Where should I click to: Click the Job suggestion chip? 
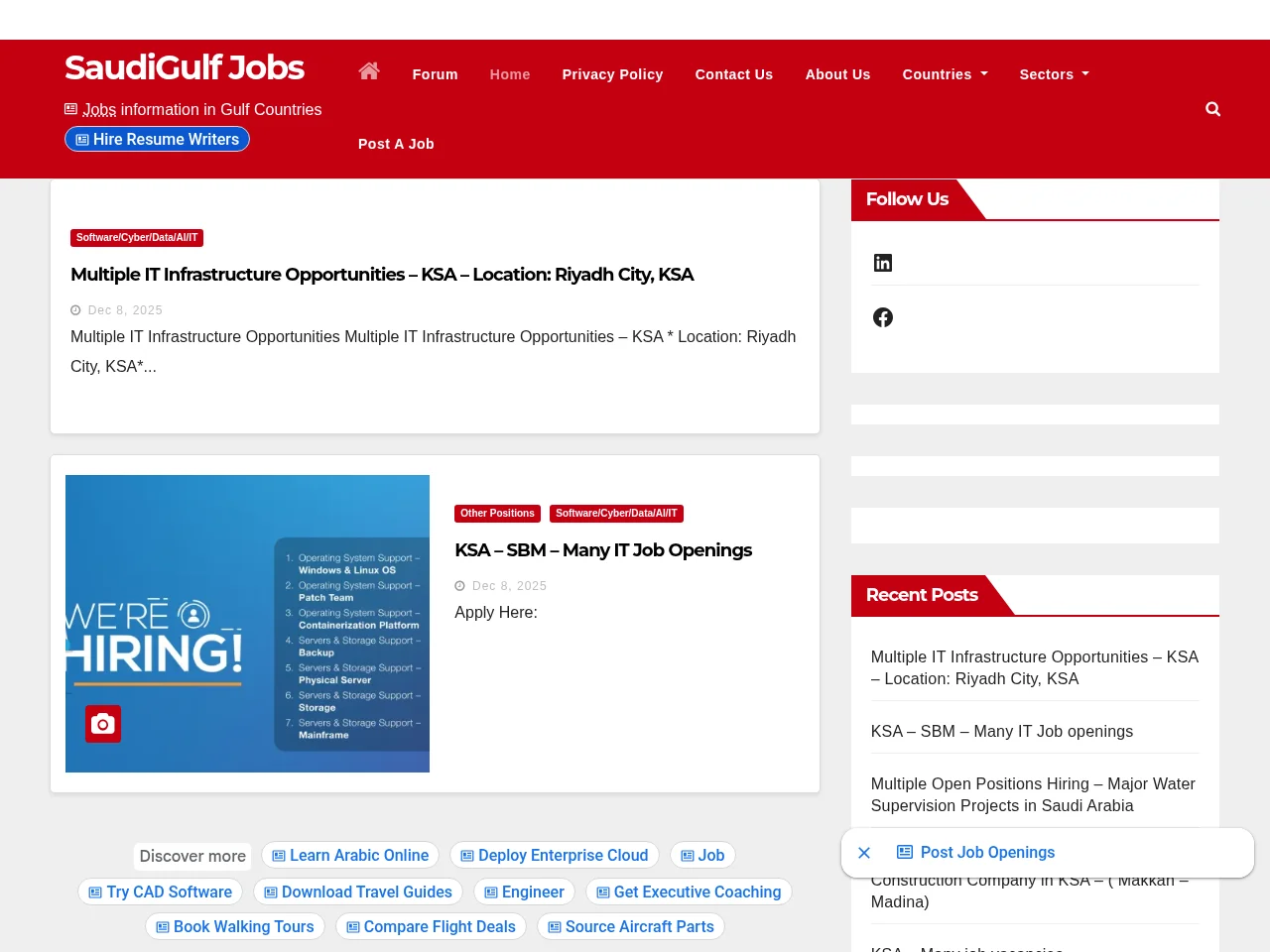(702, 856)
